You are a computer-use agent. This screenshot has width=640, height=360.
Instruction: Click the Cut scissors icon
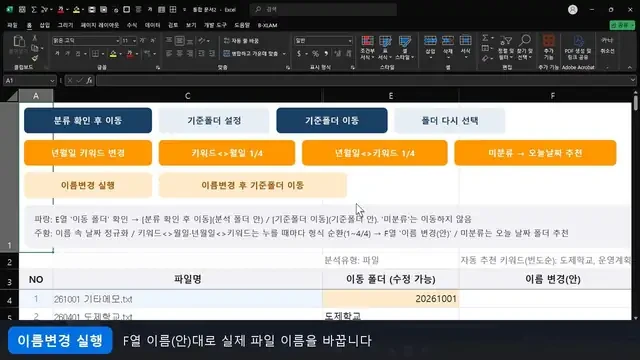[35, 38]
